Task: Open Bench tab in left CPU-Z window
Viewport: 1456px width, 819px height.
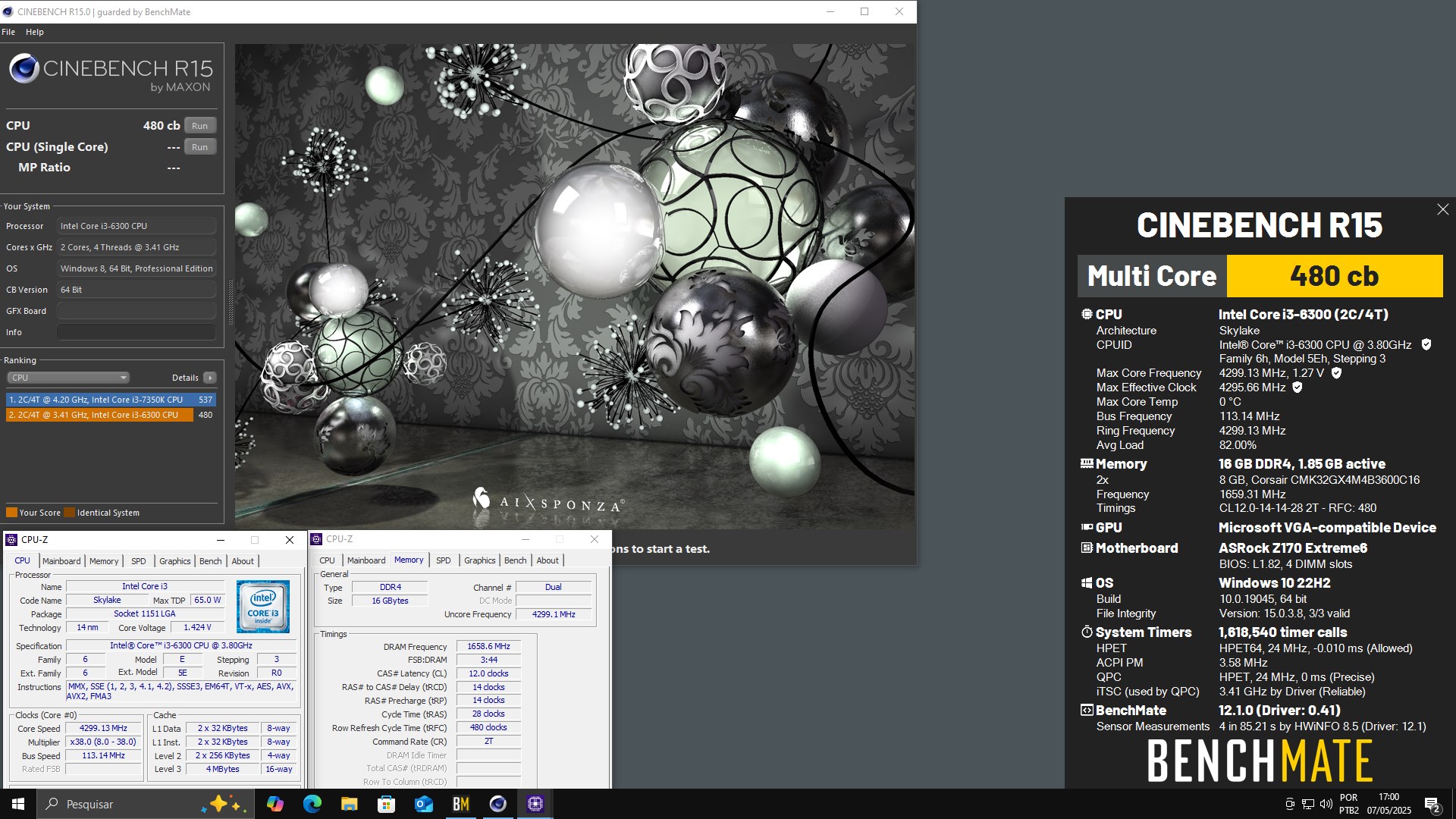Action: [211, 561]
